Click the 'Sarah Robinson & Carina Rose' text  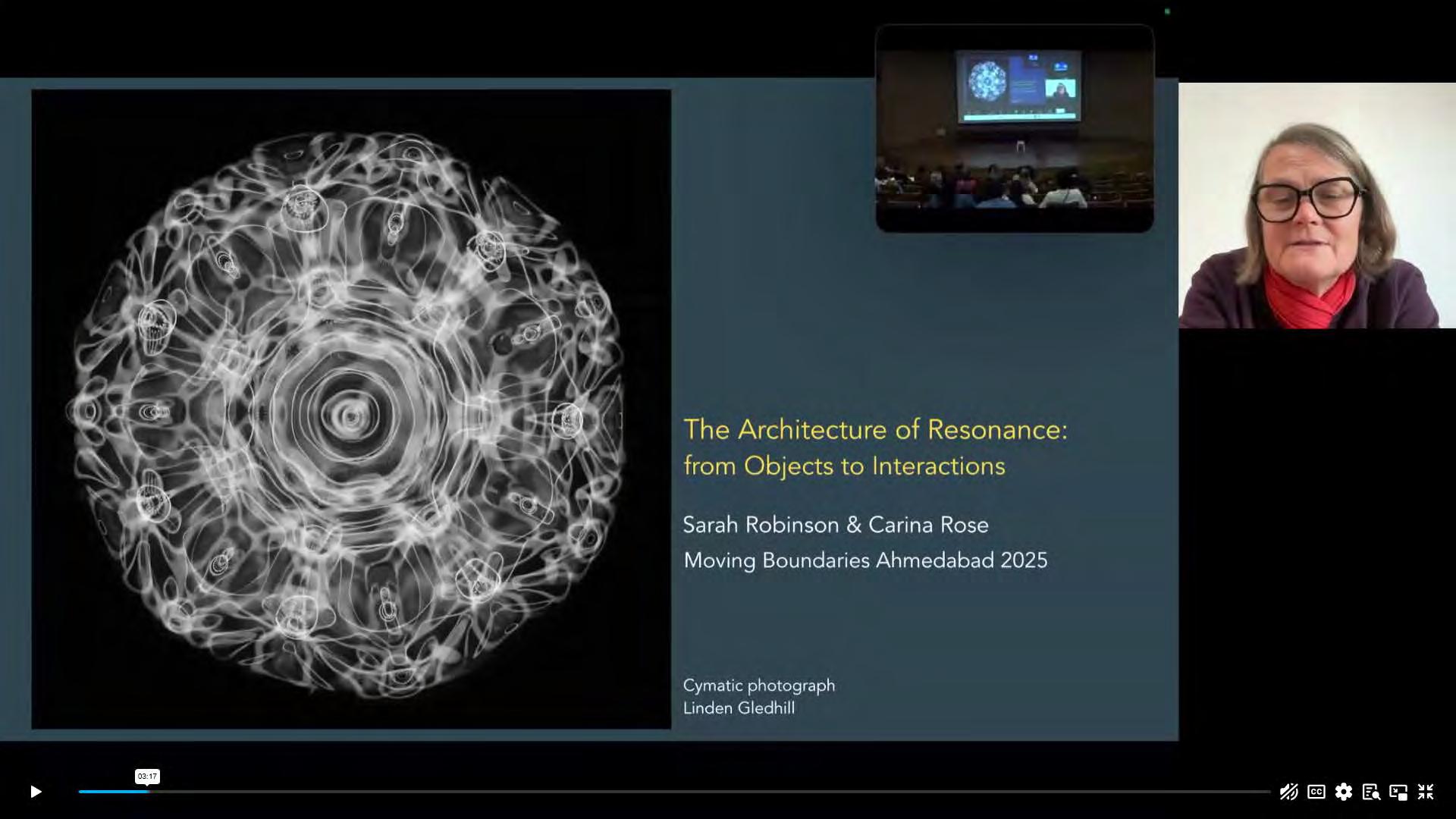pyautogui.click(x=835, y=525)
